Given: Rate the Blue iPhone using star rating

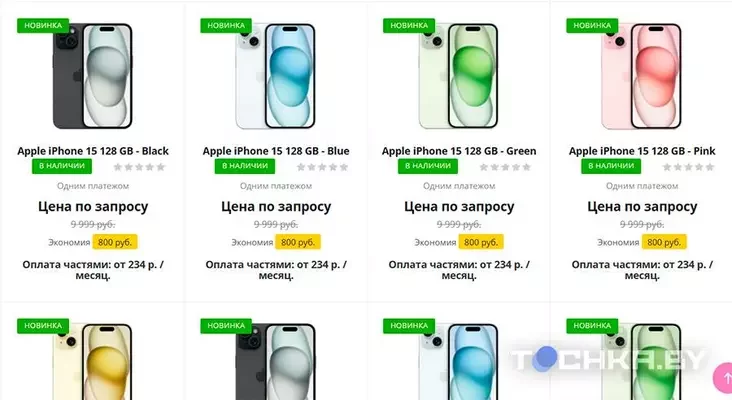Looking at the screenshot, I should coord(322,167).
